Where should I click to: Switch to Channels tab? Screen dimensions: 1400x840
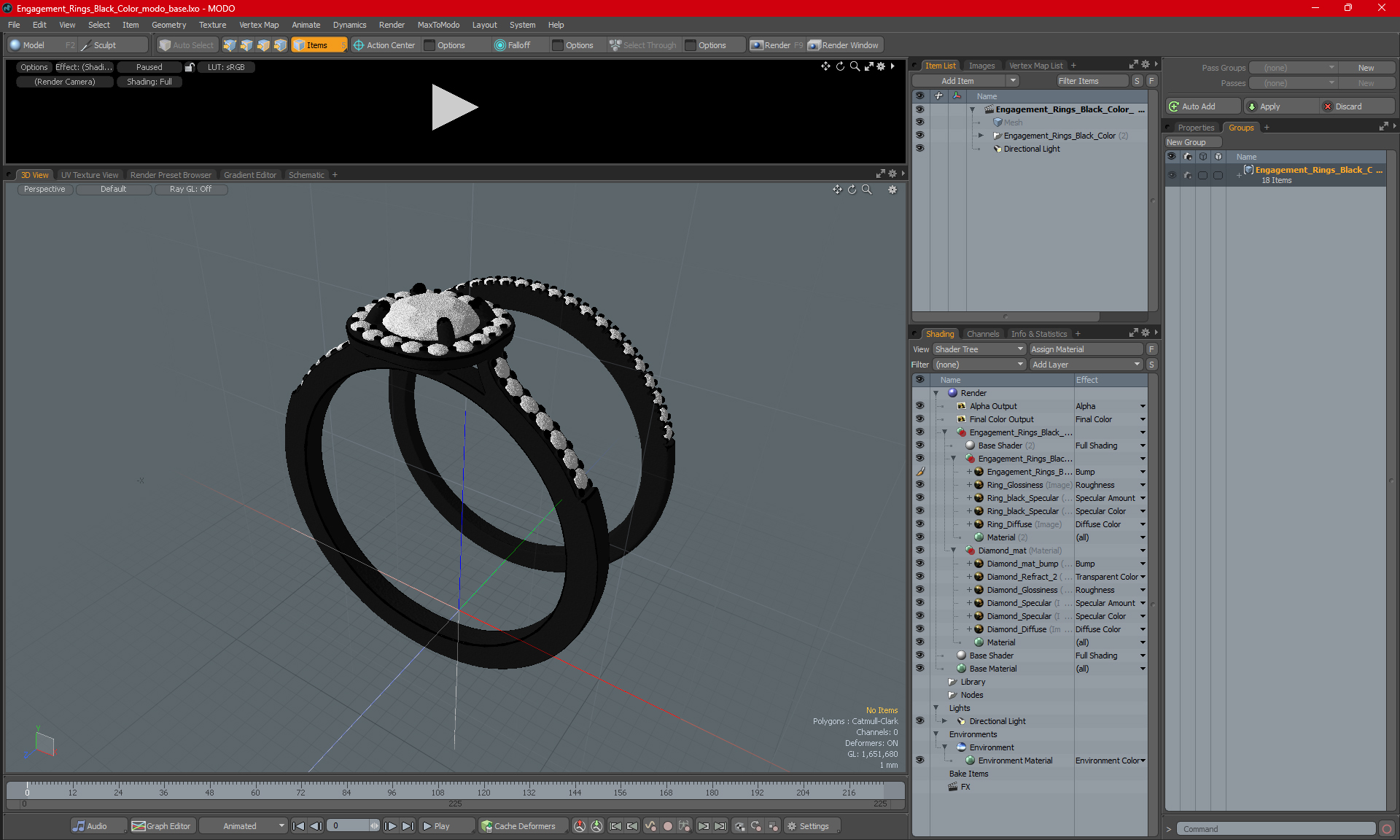coord(983,334)
